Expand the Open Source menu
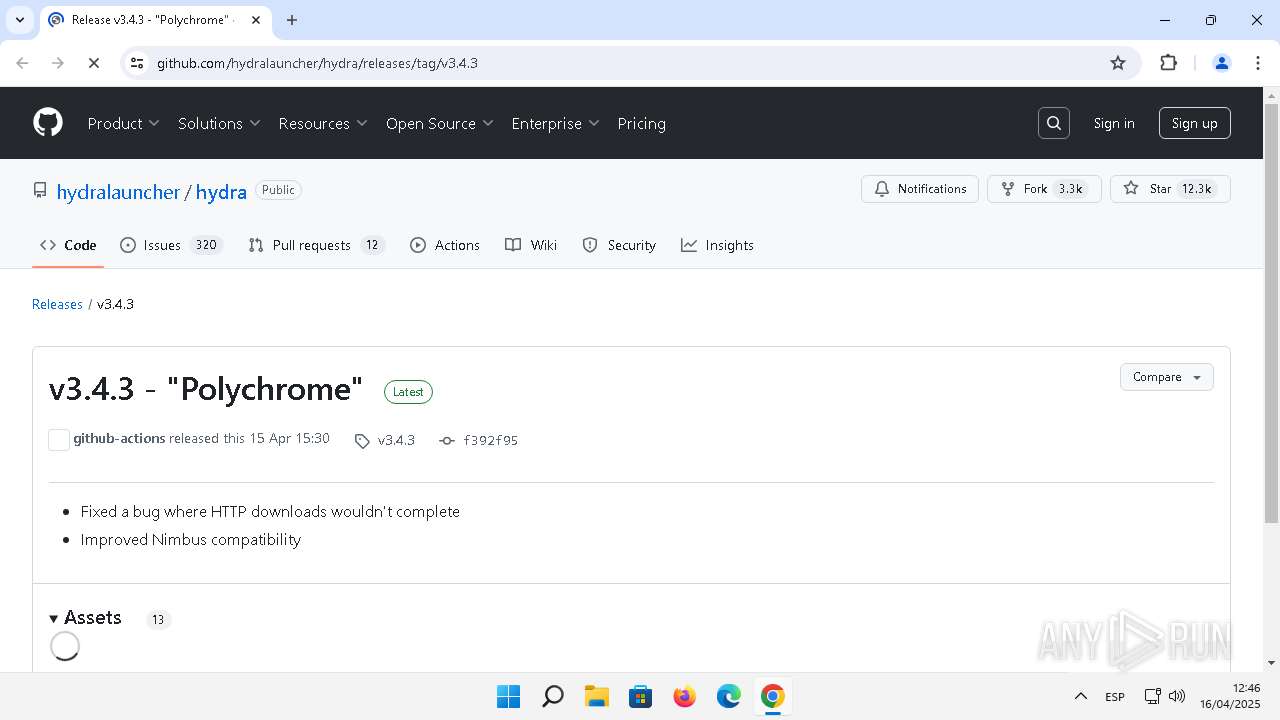The width and height of the screenshot is (1280, 720). coord(439,123)
